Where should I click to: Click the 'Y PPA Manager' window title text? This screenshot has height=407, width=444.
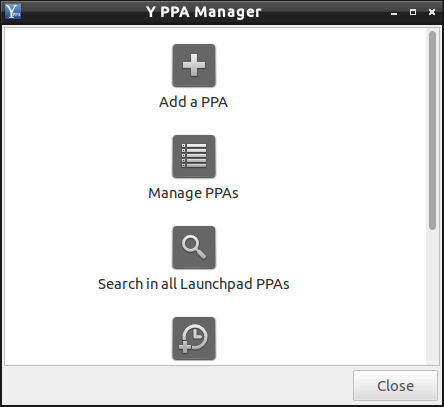pyautogui.click(x=204, y=12)
